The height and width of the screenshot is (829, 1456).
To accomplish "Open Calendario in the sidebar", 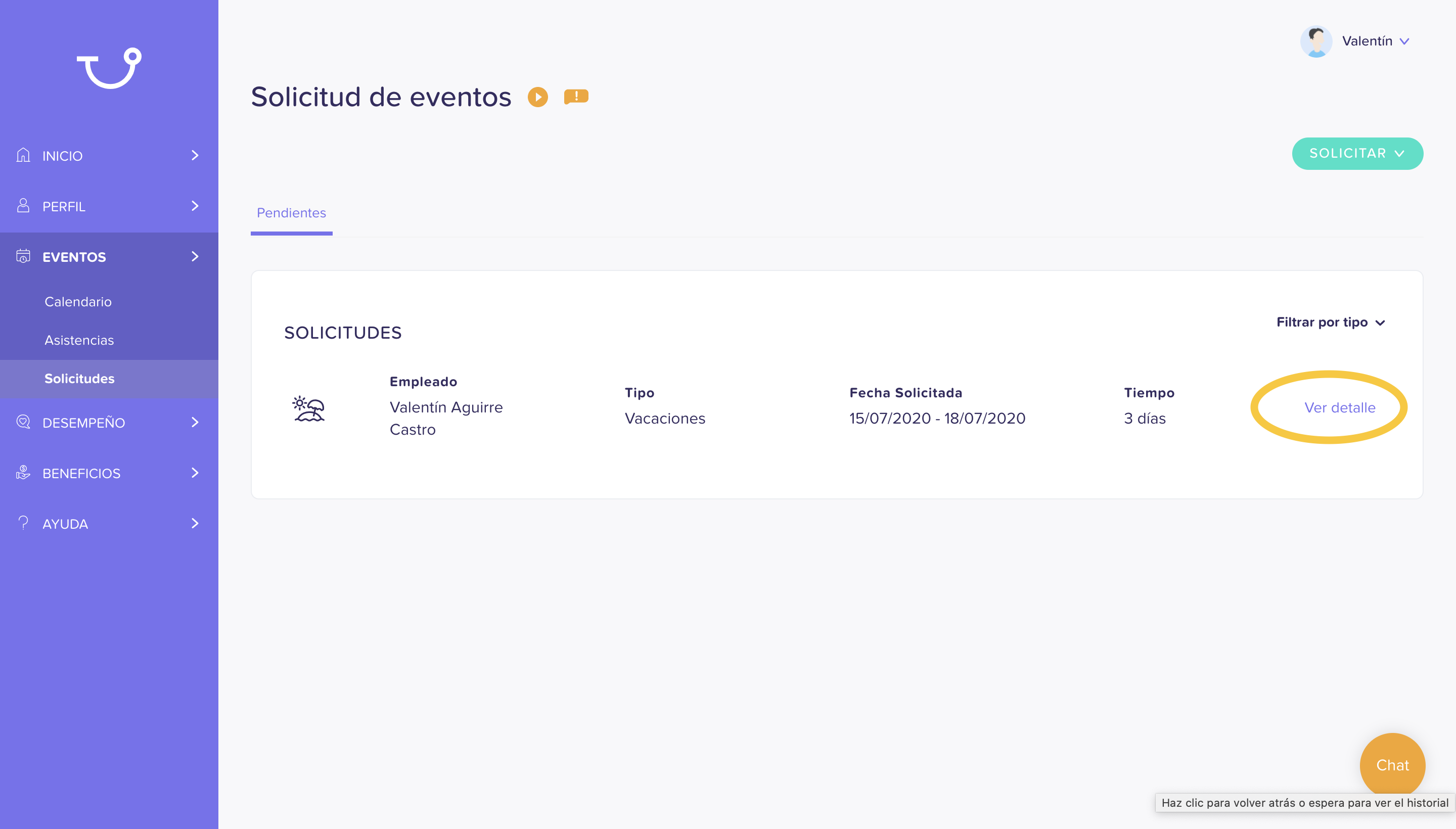I will [x=78, y=302].
